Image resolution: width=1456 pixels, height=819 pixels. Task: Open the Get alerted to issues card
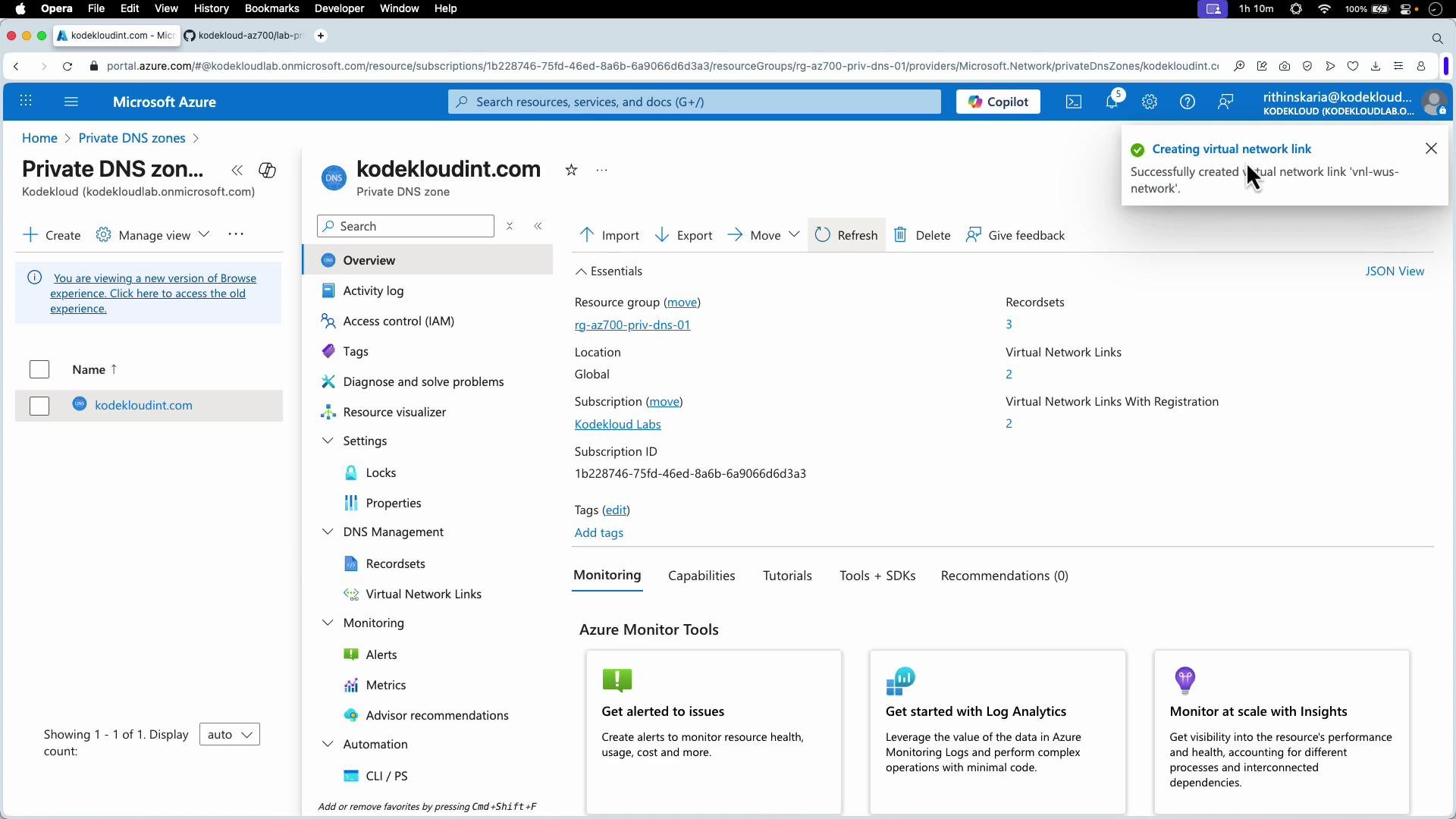pos(714,732)
